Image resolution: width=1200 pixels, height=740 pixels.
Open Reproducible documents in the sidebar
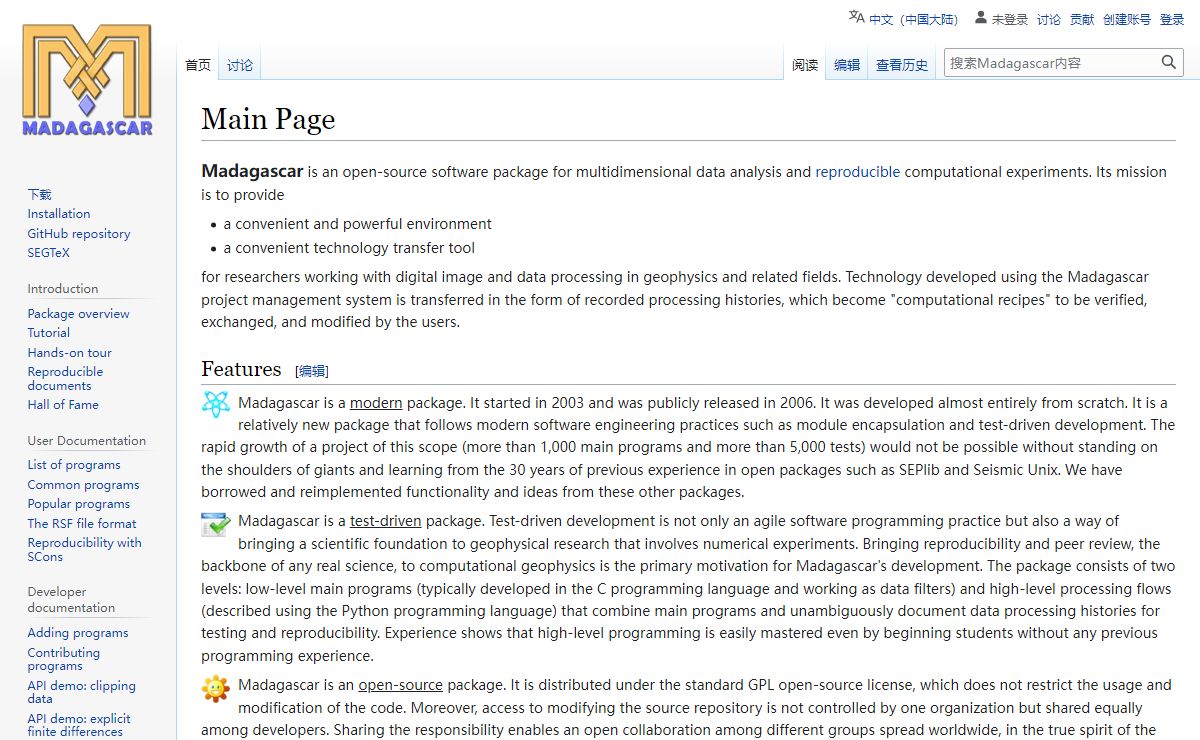[65, 378]
